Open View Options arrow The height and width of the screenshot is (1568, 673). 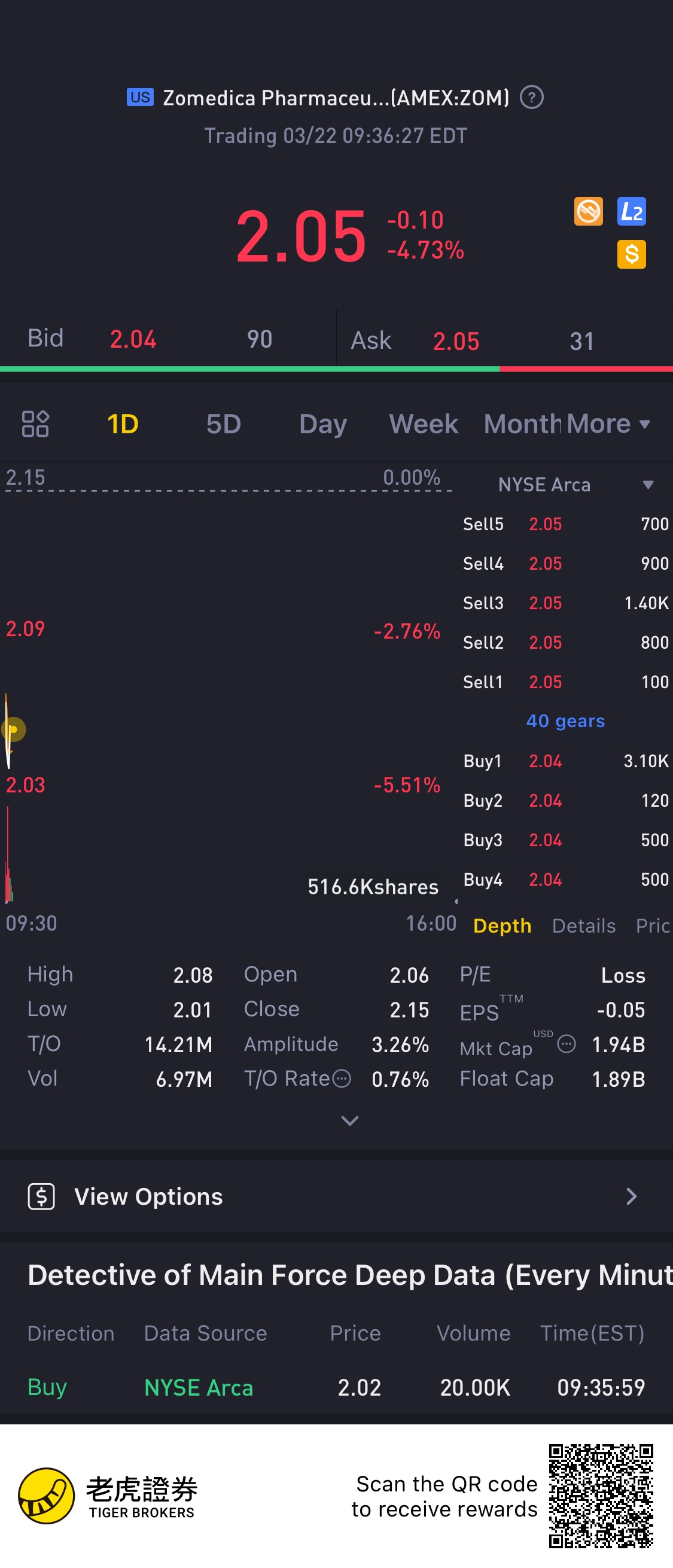[x=631, y=1197]
